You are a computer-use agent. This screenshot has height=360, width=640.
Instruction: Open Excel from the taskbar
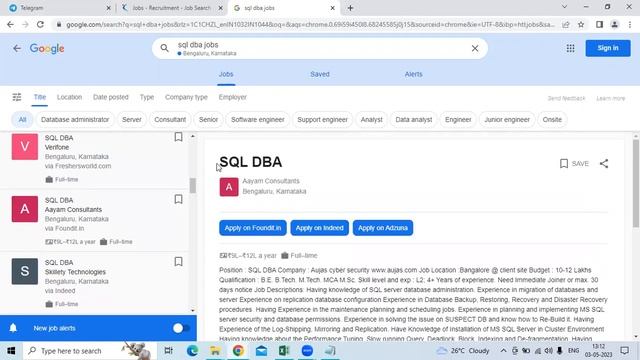284,351
